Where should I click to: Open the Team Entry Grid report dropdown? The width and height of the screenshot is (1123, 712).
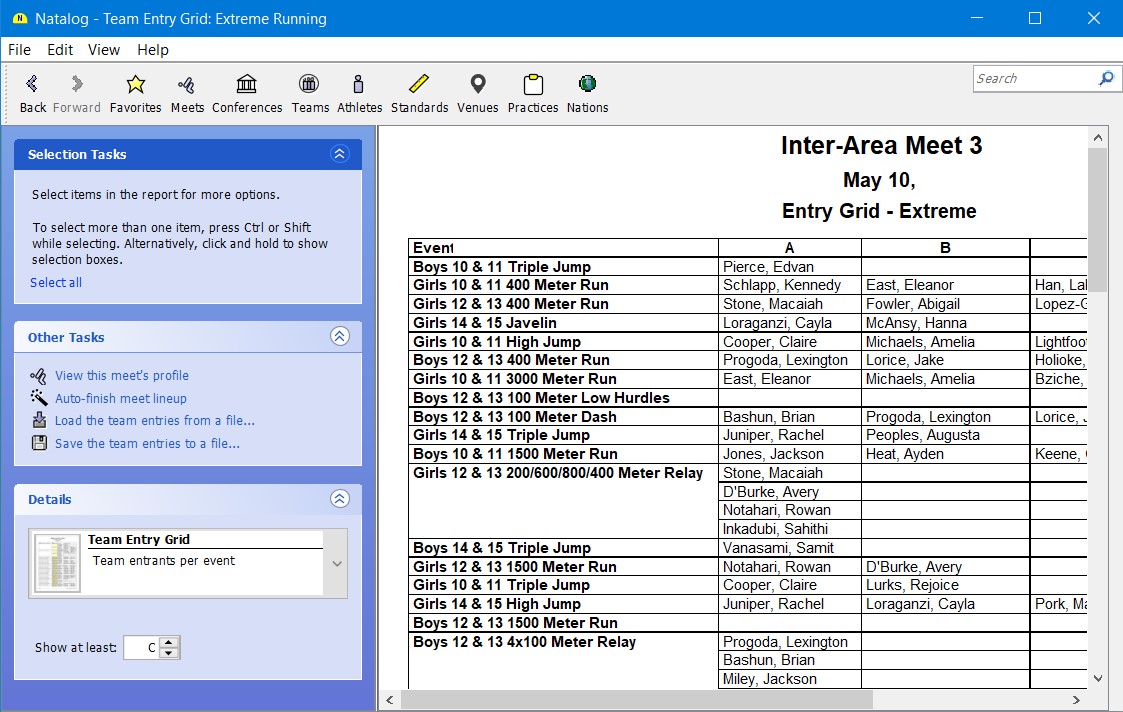[336, 563]
